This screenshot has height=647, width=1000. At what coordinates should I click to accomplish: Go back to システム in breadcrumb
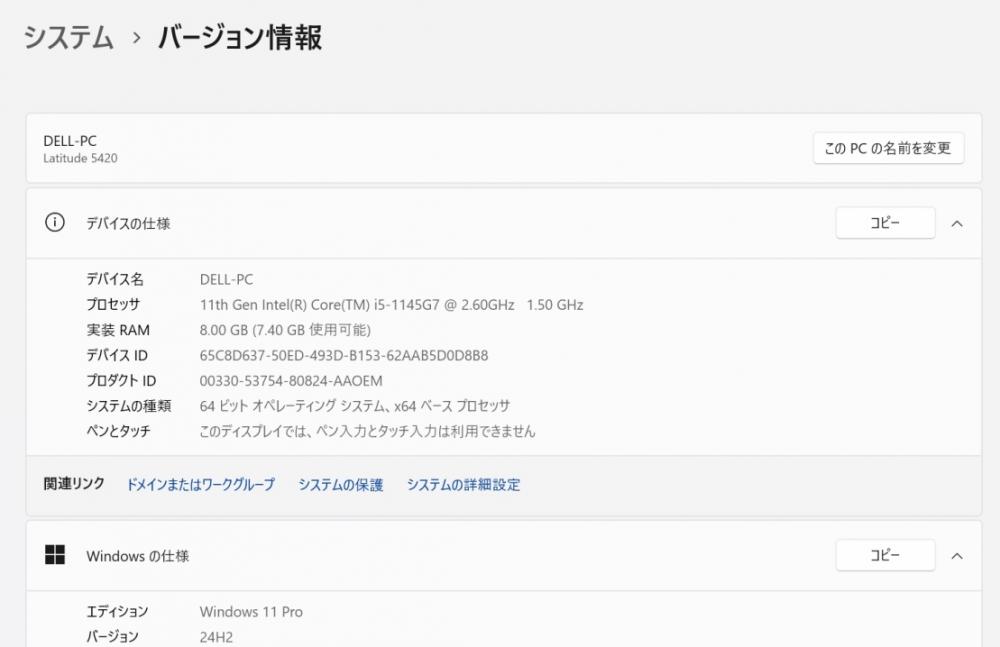click(x=69, y=37)
